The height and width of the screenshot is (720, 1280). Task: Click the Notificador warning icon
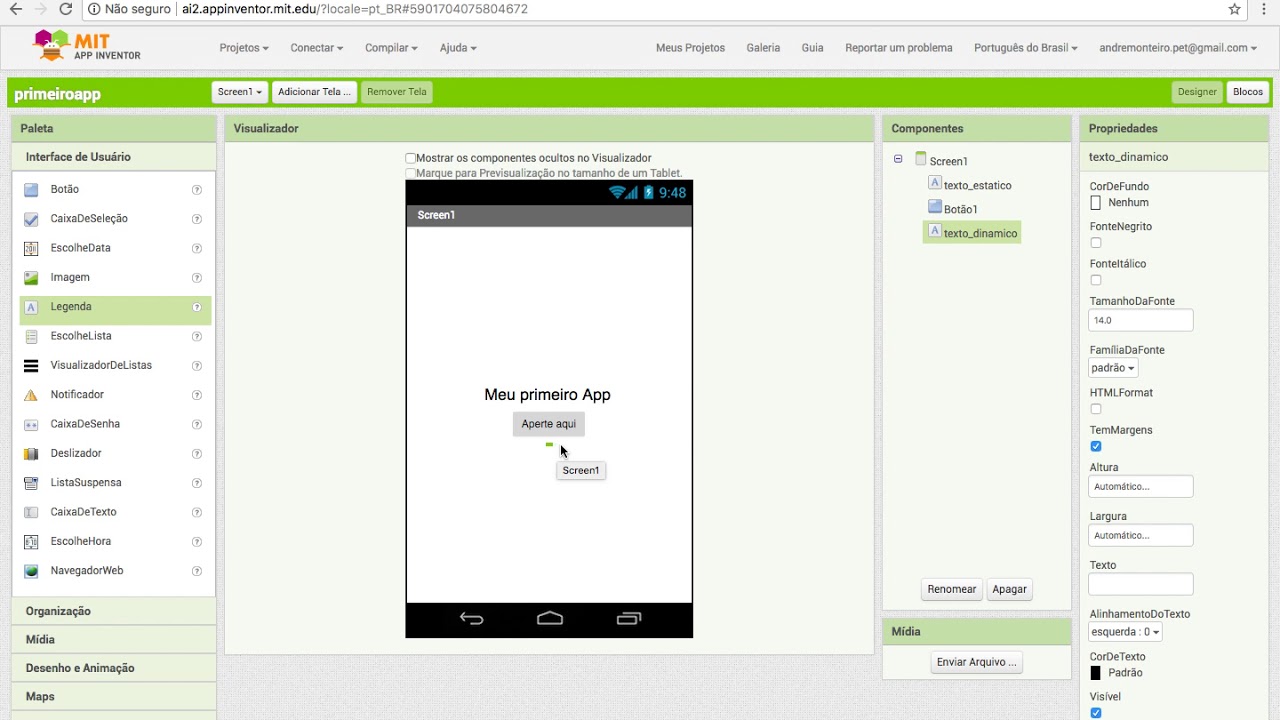click(x=31, y=395)
